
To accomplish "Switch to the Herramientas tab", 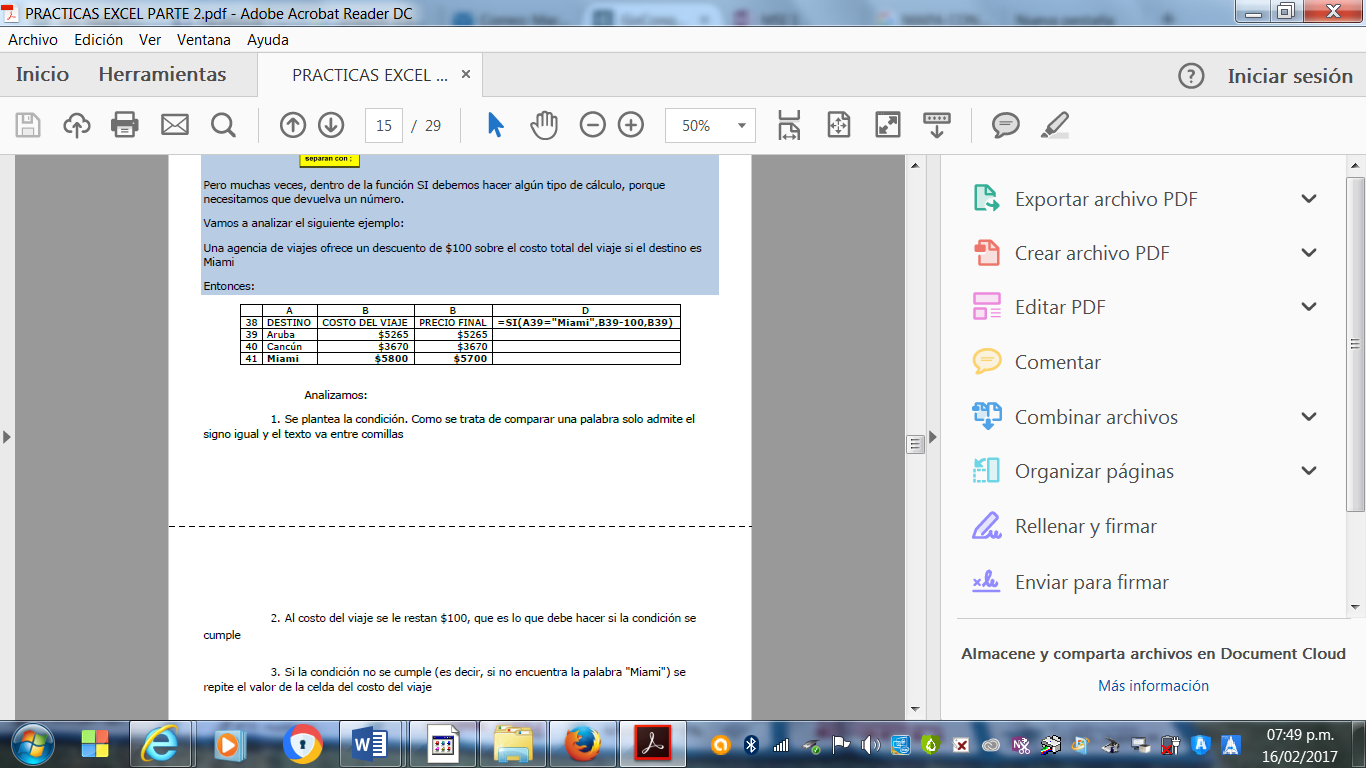I will pyautogui.click(x=162, y=75).
